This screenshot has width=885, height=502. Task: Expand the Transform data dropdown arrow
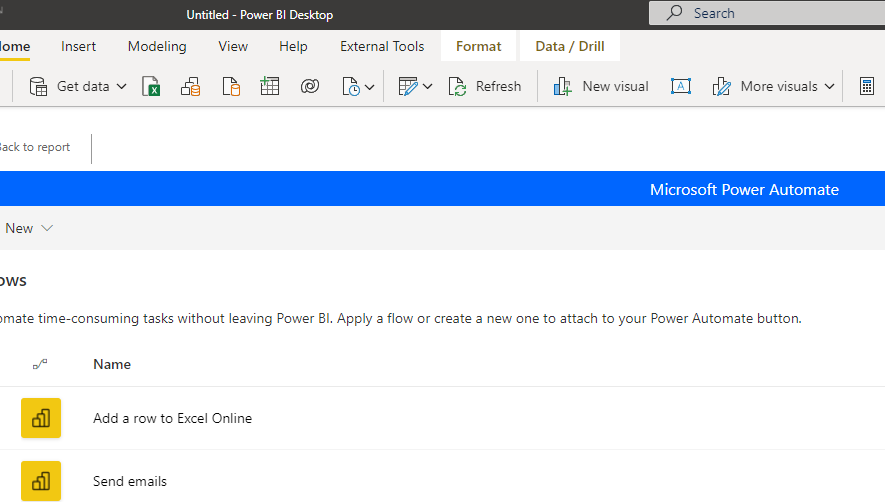427,86
